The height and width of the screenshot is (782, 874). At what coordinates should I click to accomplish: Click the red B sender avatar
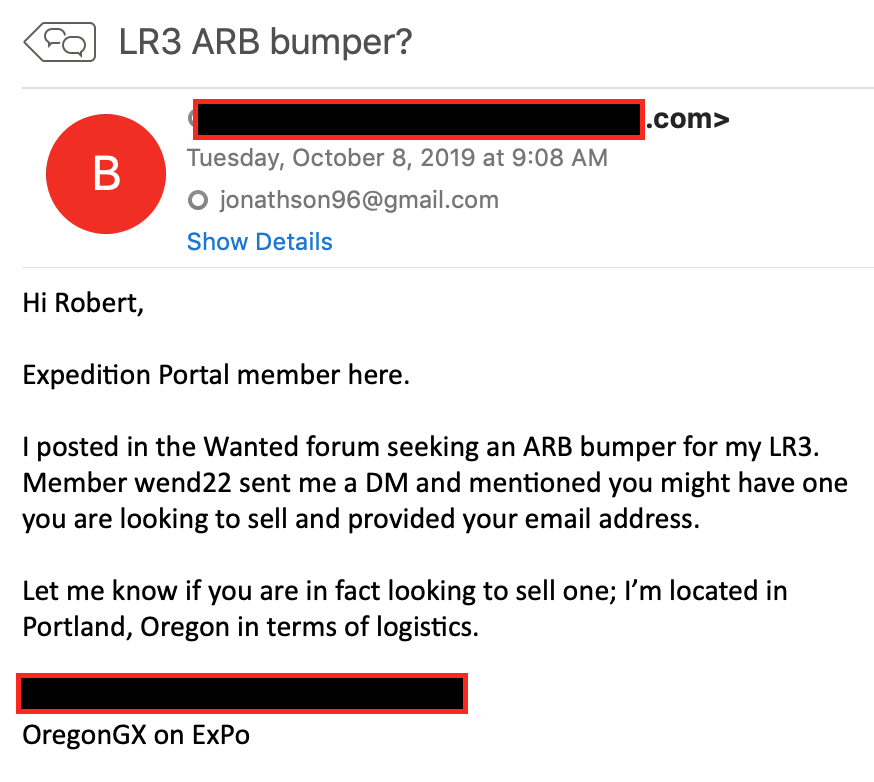click(106, 176)
